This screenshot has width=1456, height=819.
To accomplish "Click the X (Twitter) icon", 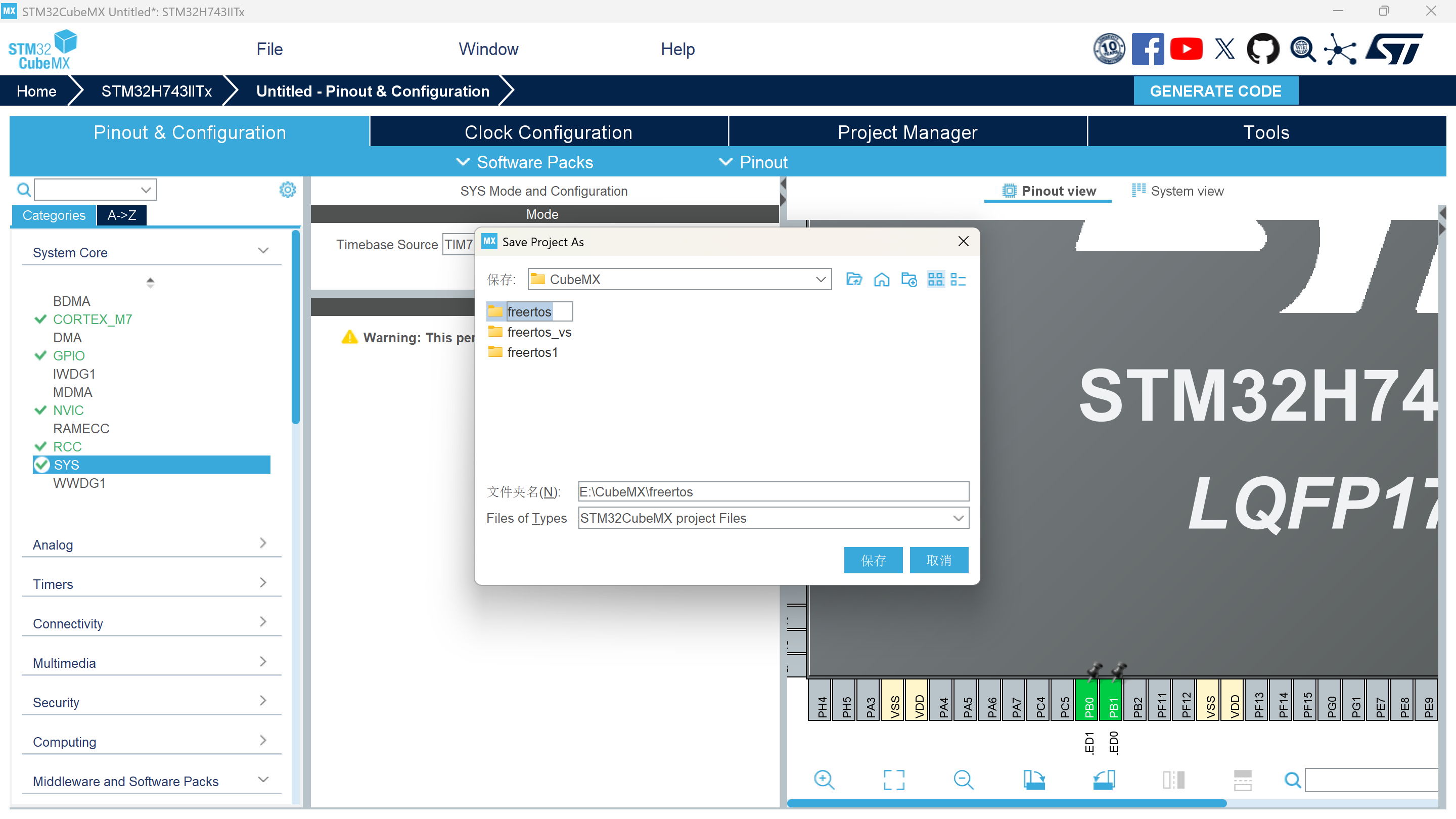I will click(1224, 49).
